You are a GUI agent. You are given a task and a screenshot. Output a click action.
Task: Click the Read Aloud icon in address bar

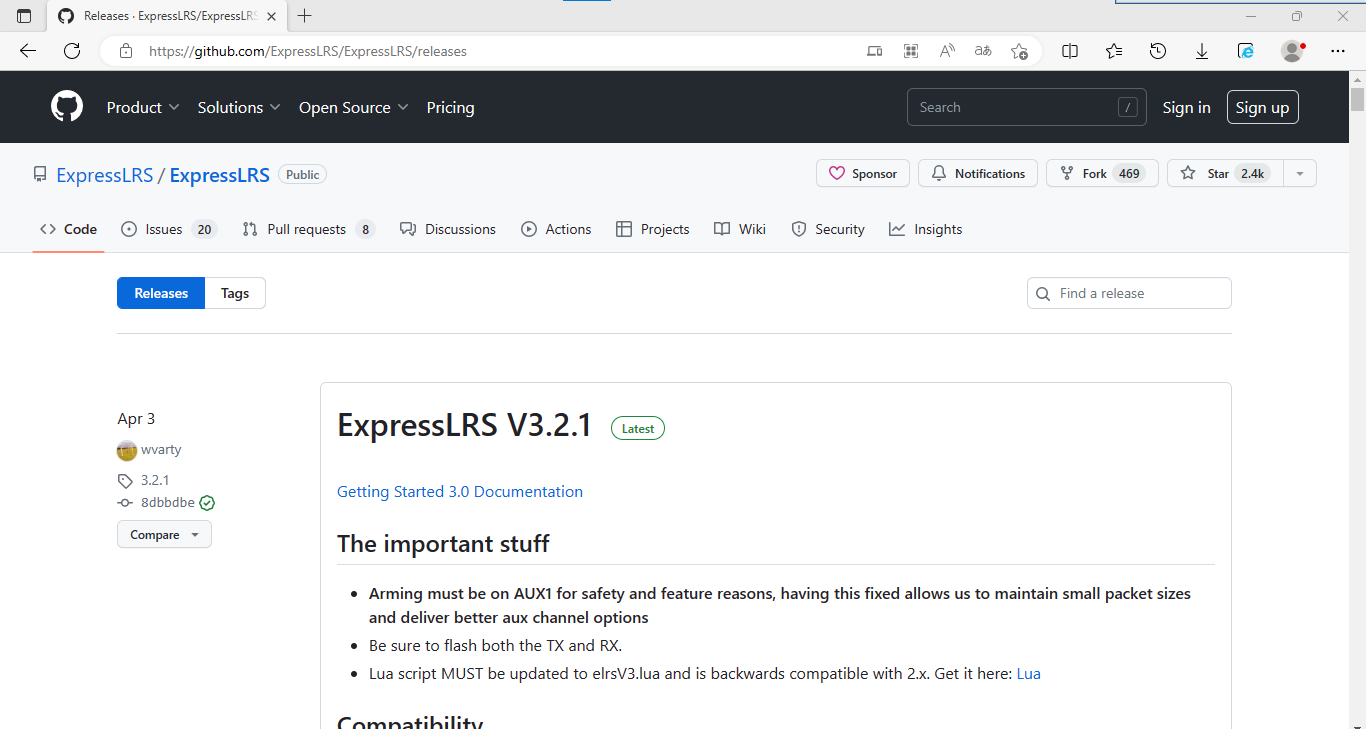[x=947, y=51]
